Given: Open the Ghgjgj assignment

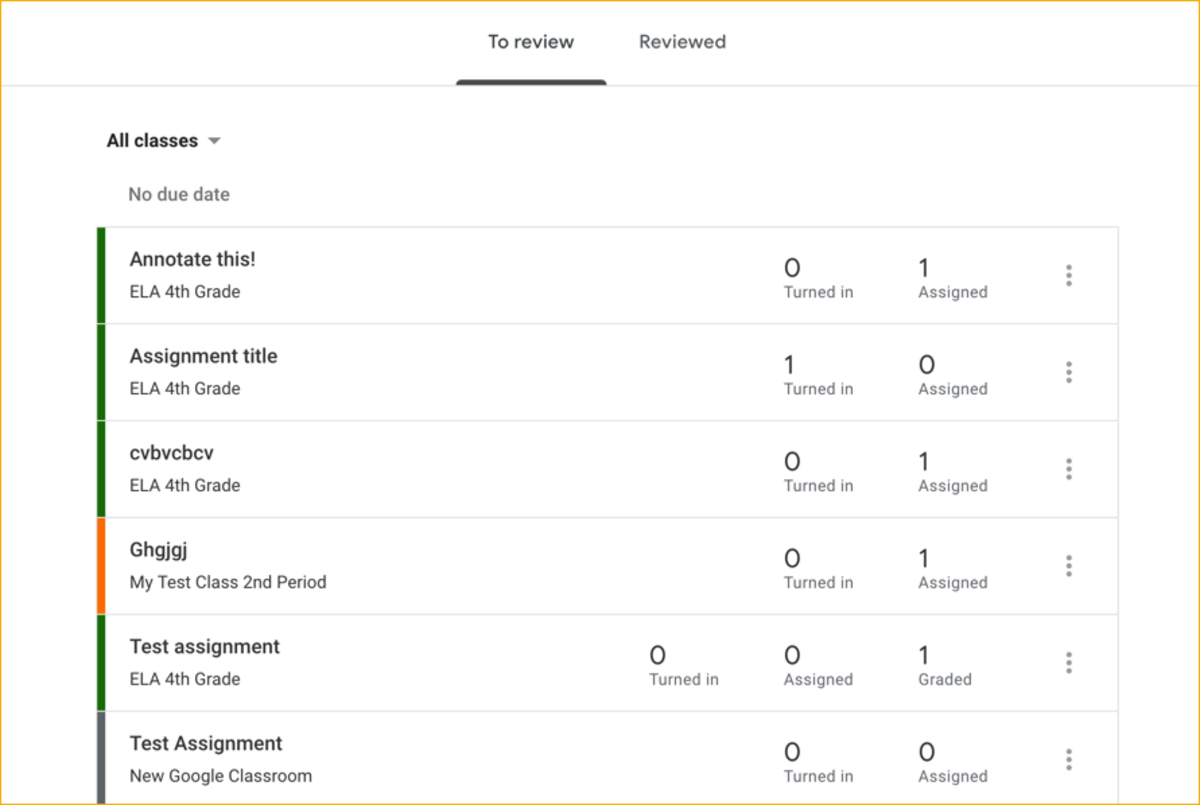Looking at the screenshot, I should tap(158, 550).
